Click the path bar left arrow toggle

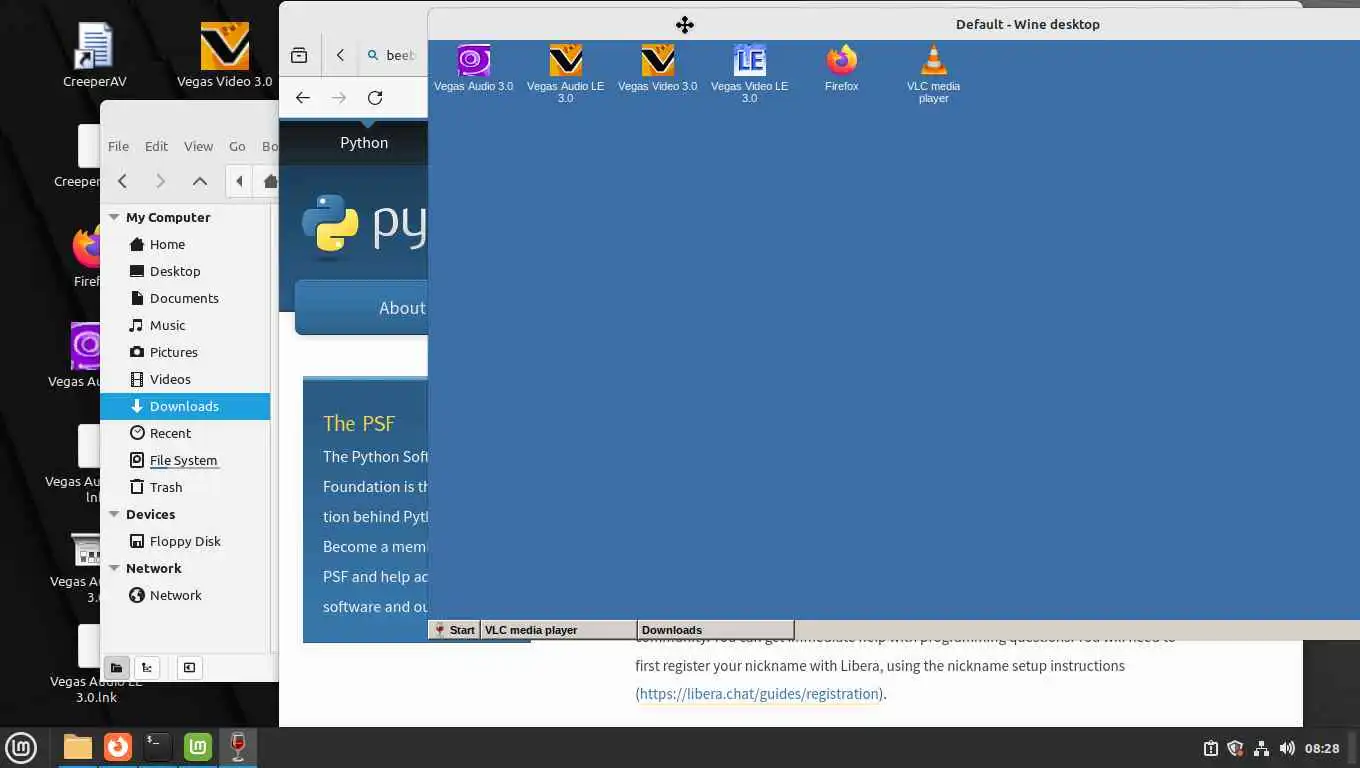click(239, 181)
